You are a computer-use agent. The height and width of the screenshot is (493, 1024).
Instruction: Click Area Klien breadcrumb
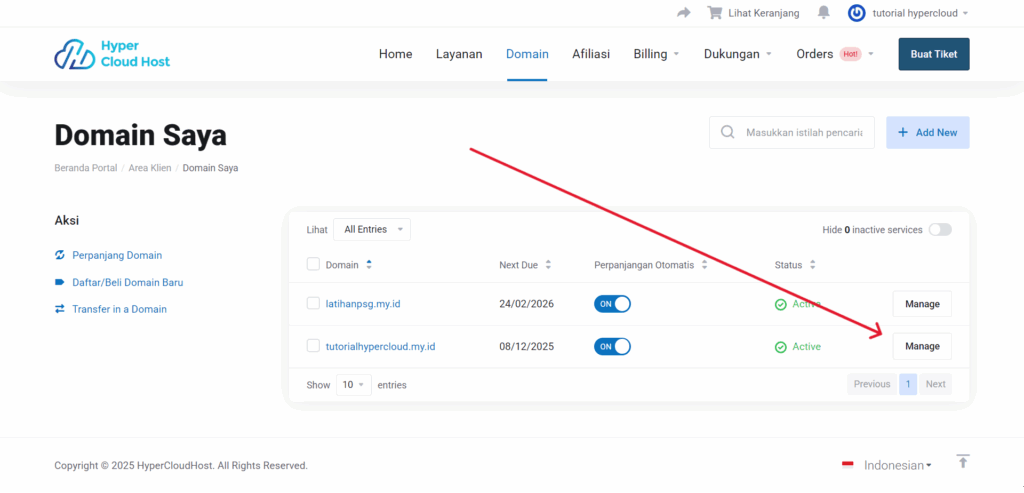coord(150,168)
